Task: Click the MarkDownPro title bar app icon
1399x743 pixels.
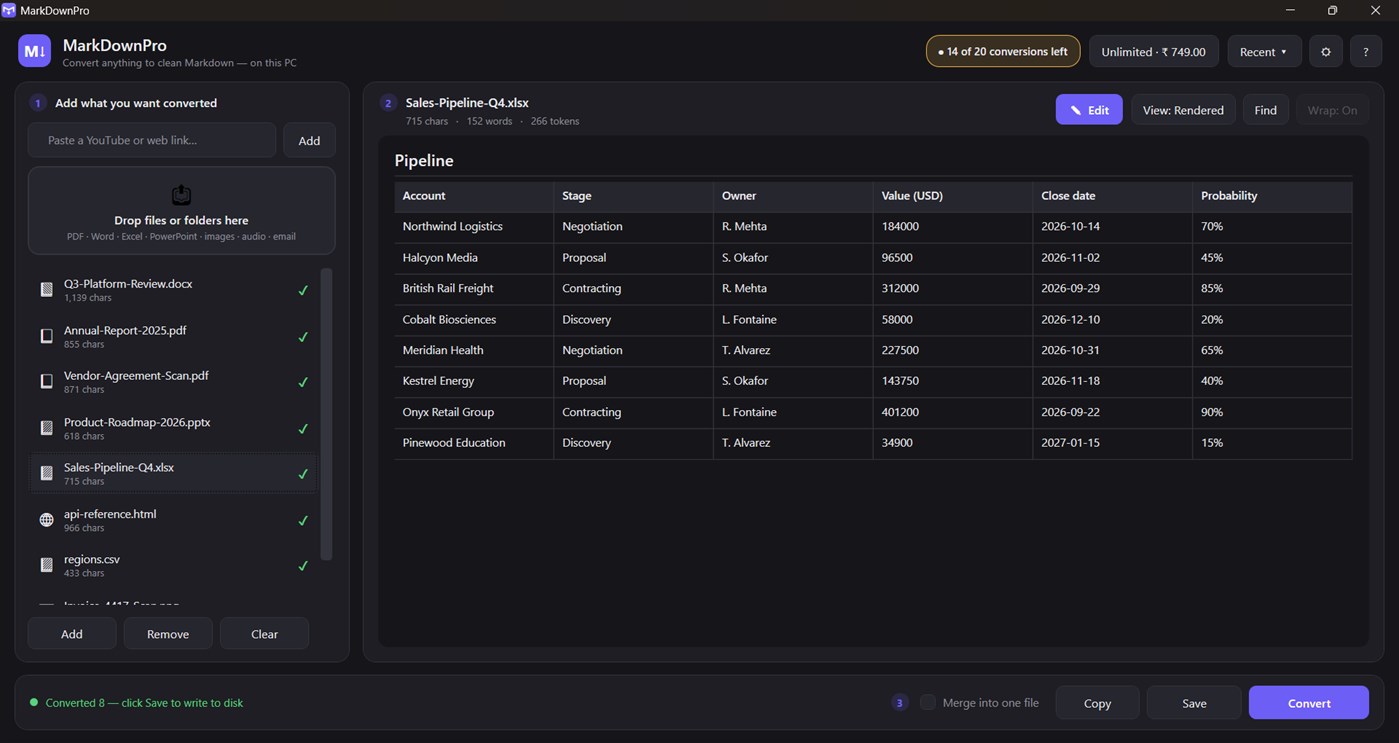Action: (x=9, y=10)
